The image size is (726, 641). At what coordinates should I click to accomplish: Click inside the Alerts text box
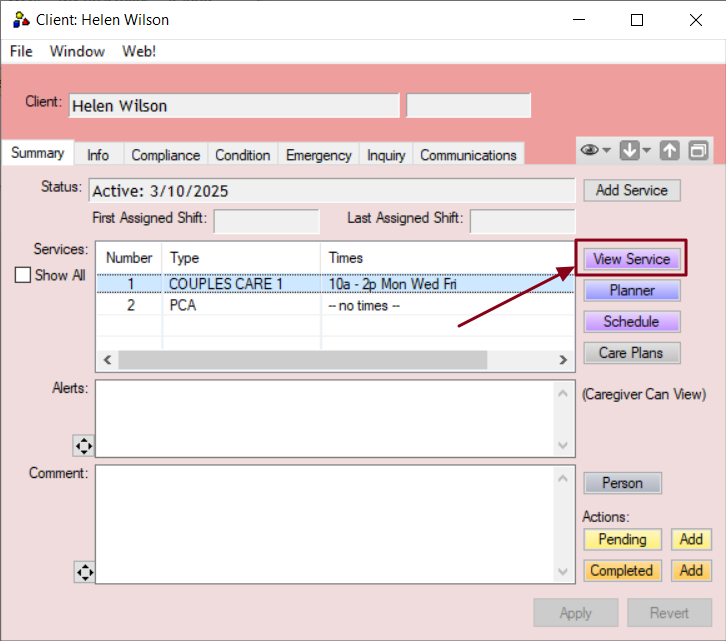pyautogui.click(x=324, y=419)
